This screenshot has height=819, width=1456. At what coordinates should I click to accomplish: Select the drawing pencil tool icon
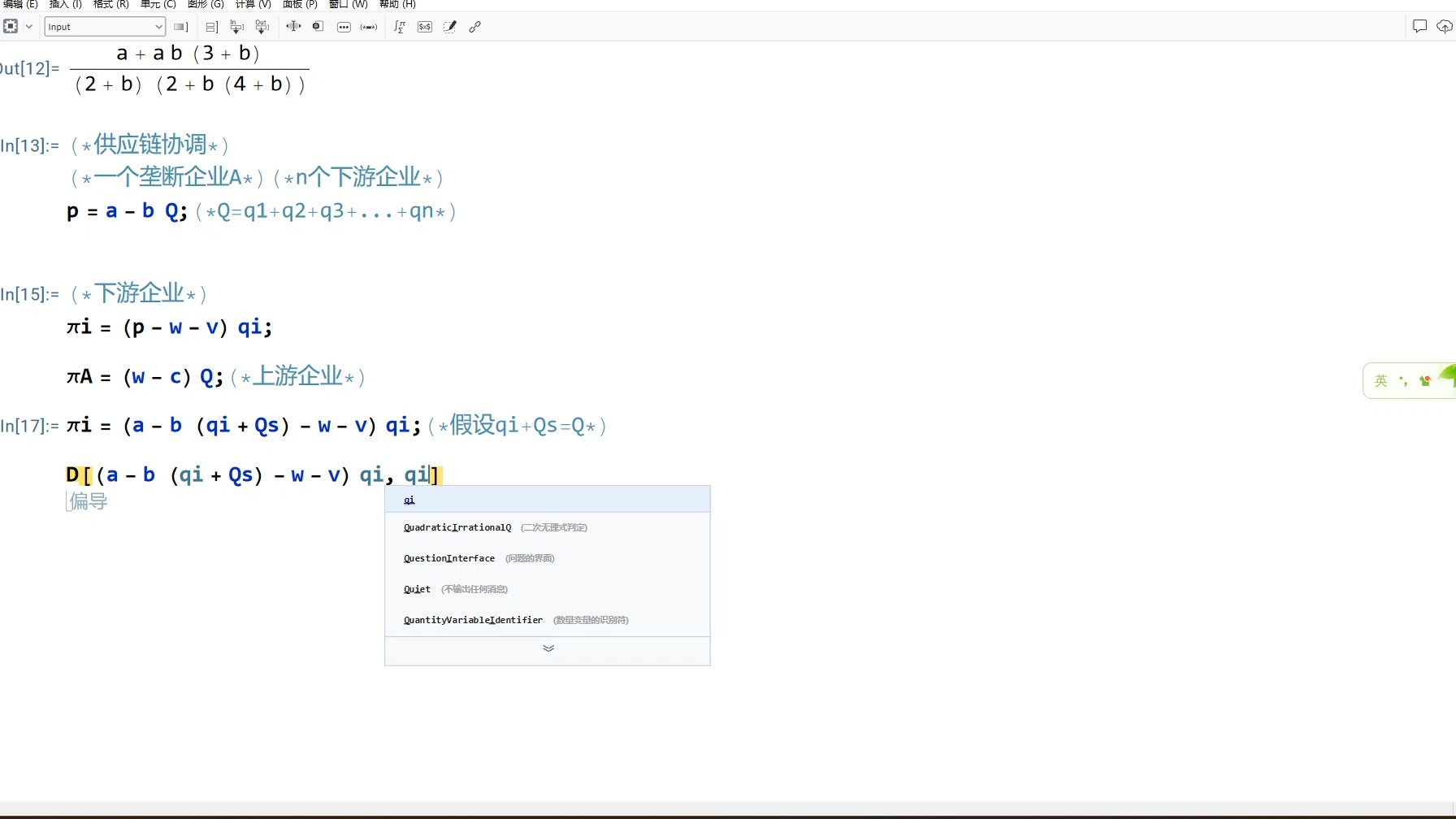(x=450, y=27)
